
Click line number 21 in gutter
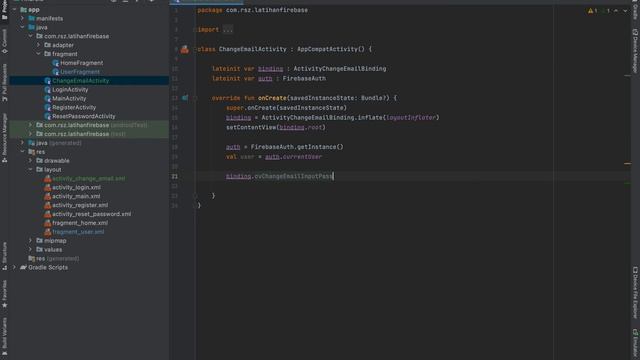click(x=175, y=176)
